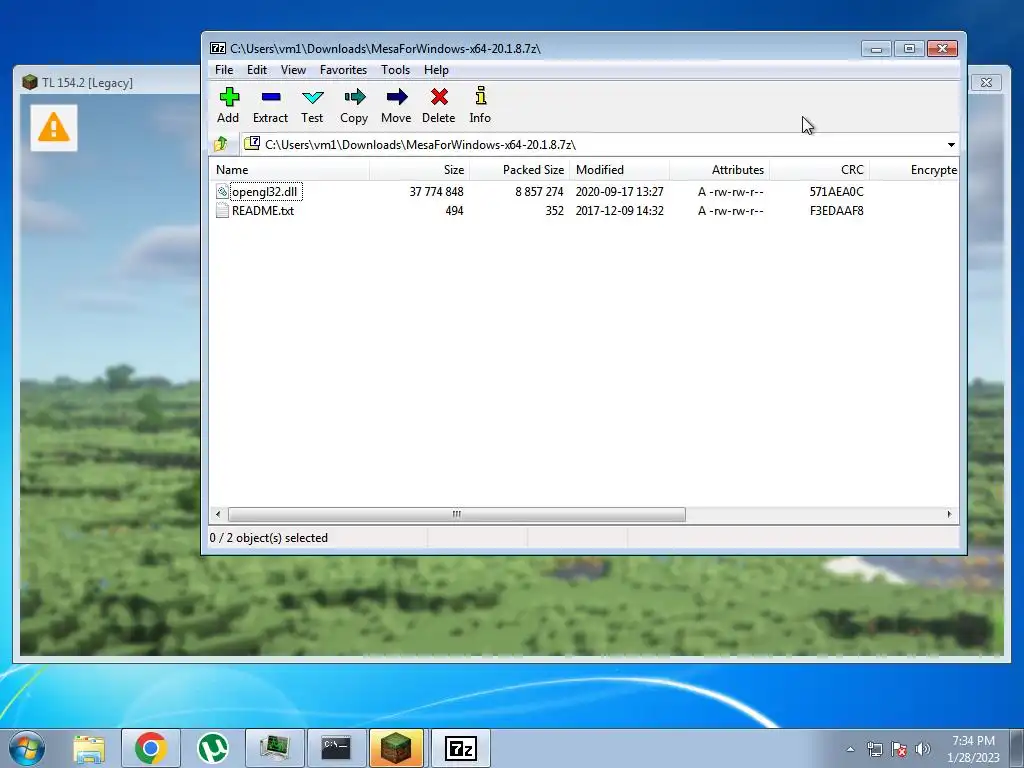Open Action Center flag tray icon
Image resolution: width=1024 pixels, height=768 pixels.
(x=899, y=749)
